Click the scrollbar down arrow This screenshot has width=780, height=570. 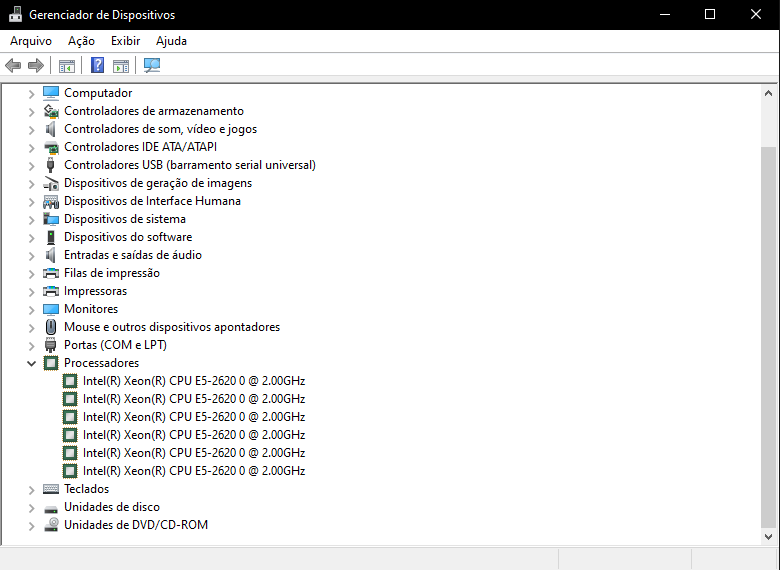click(x=768, y=537)
